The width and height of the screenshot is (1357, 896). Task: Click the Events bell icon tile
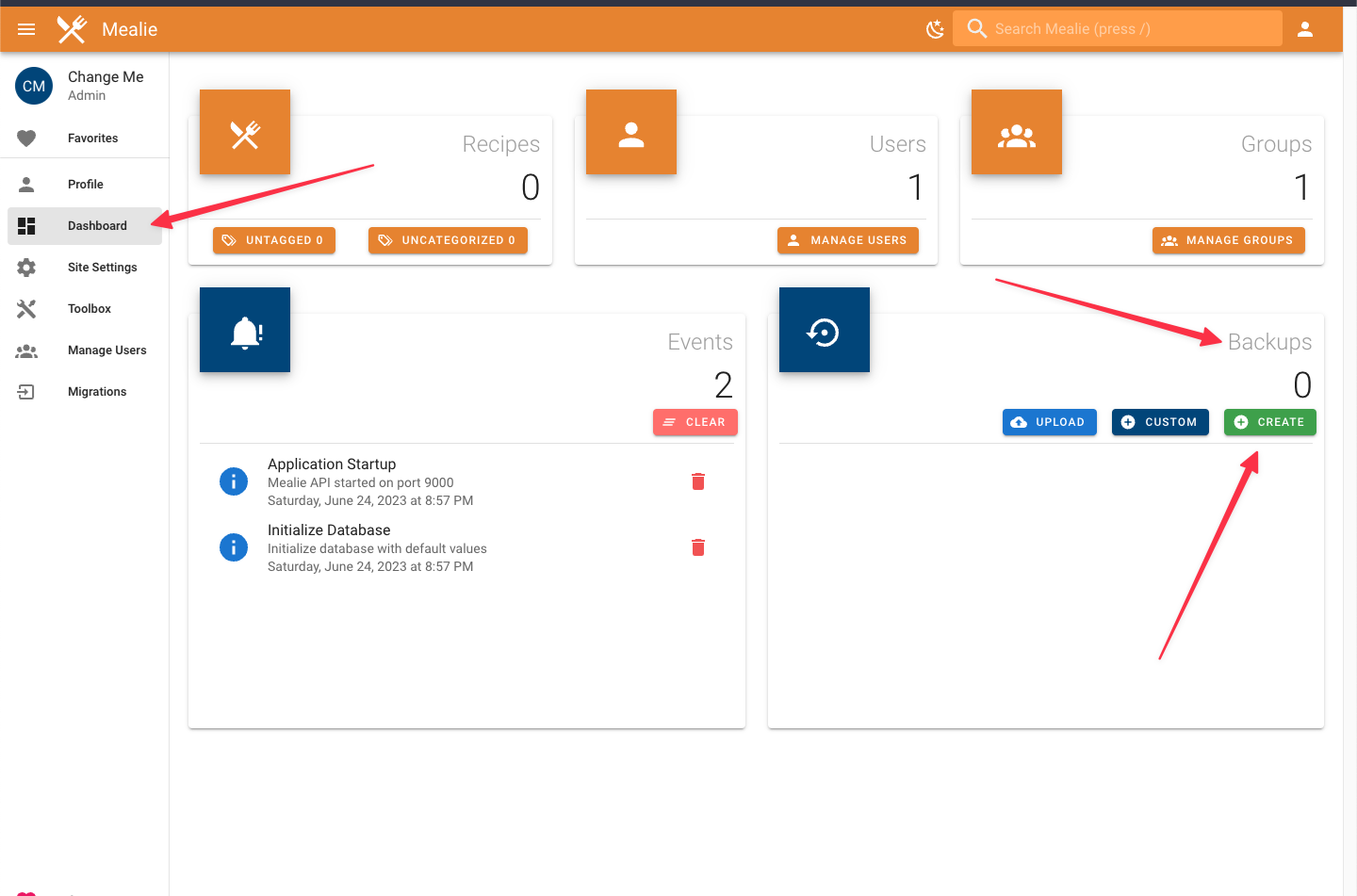[245, 331]
